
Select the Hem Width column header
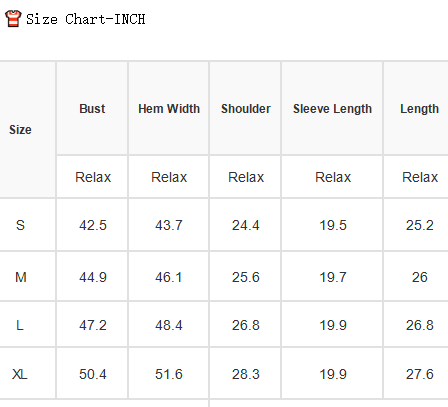pos(169,109)
